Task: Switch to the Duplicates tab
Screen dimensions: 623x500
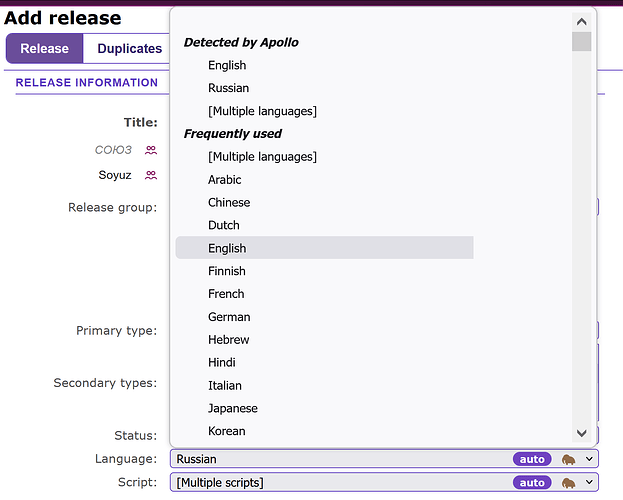Action: pos(130,48)
